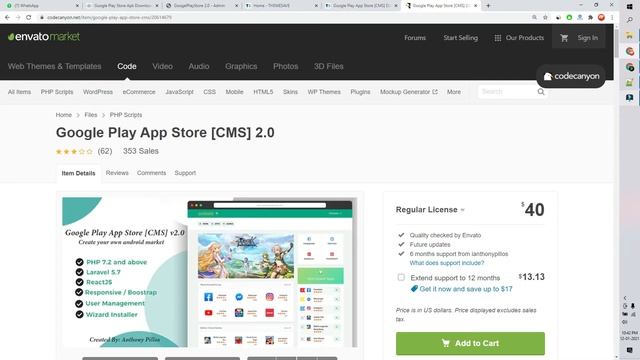
Task: Open Chrome's three-dot menu
Action: tap(612, 18)
